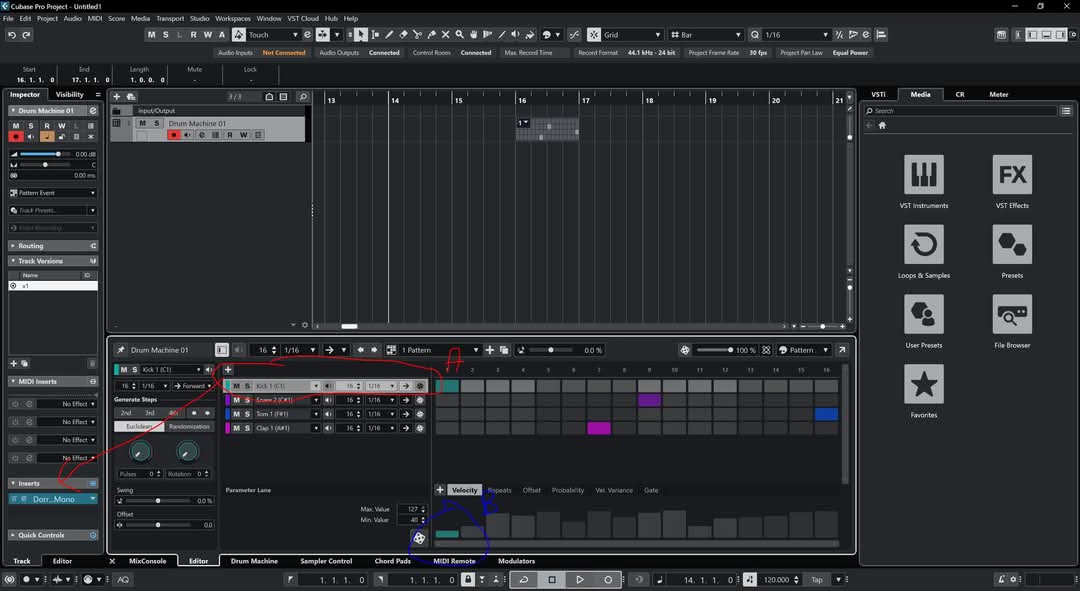This screenshot has height=591, width=1080.
Task: Mute Drum Machine 01 in Inspector
Action: click(16, 126)
